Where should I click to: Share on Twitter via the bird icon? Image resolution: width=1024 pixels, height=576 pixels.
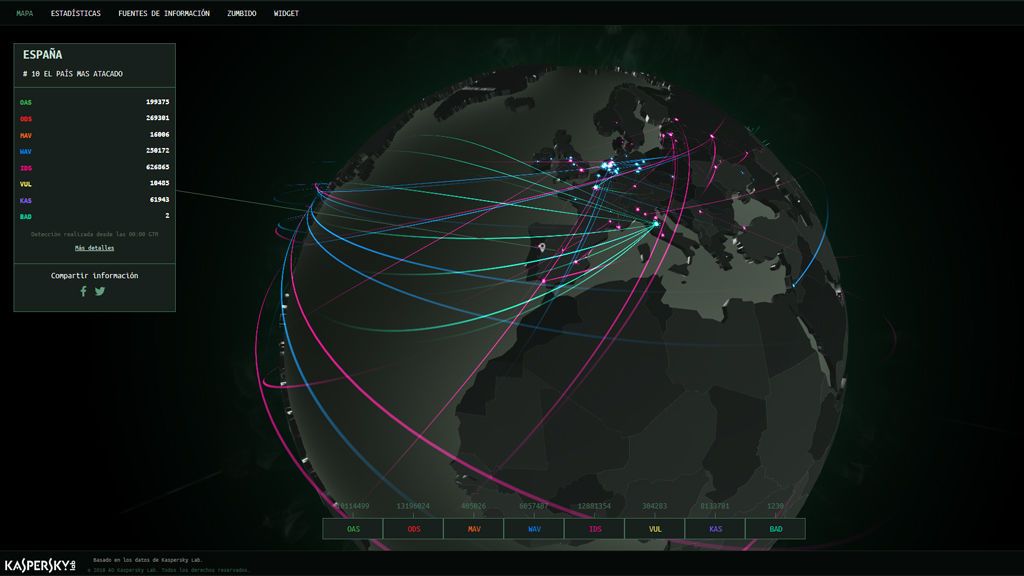(100, 291)
